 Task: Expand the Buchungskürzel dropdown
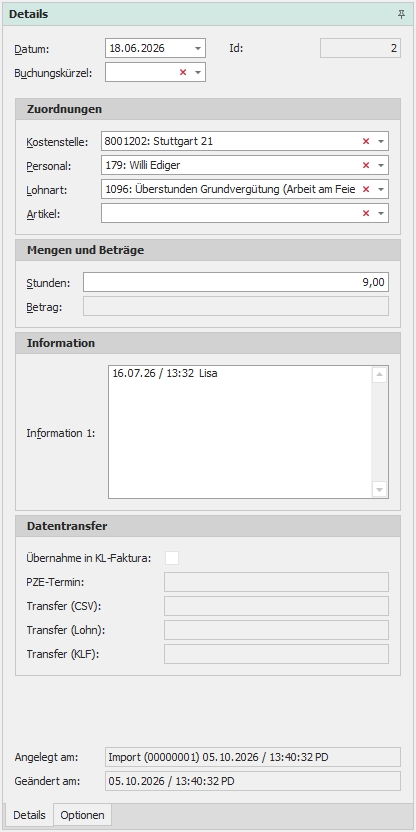[x=198, y=72]
